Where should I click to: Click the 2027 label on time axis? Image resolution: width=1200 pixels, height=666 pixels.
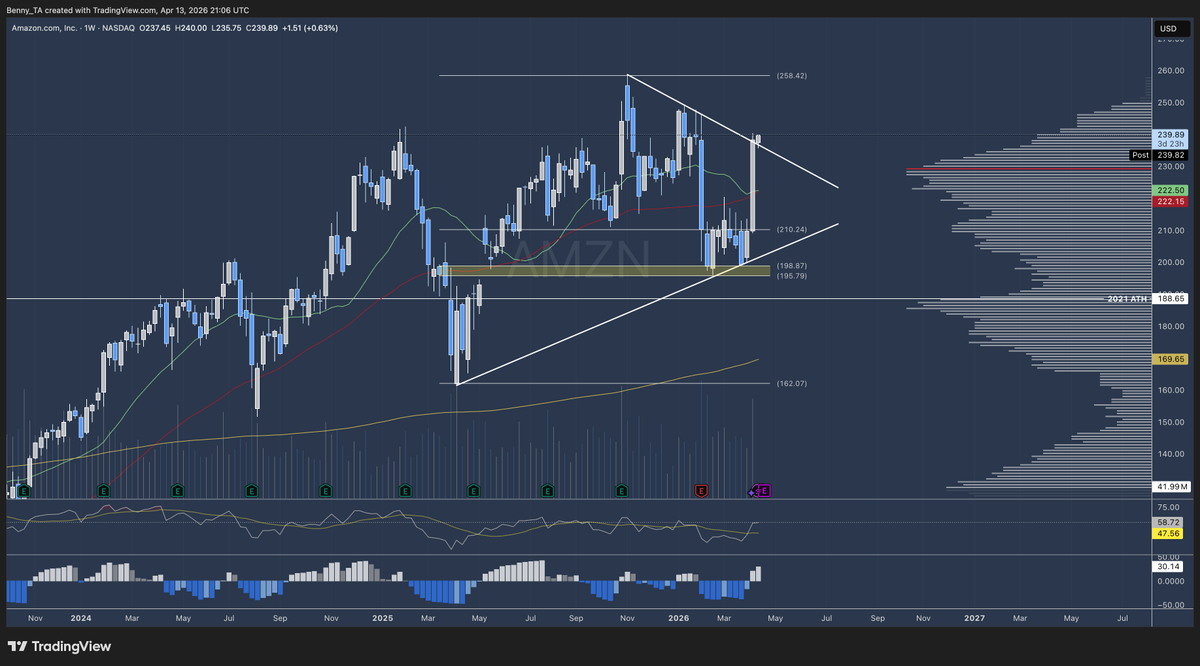pos(975,619)
